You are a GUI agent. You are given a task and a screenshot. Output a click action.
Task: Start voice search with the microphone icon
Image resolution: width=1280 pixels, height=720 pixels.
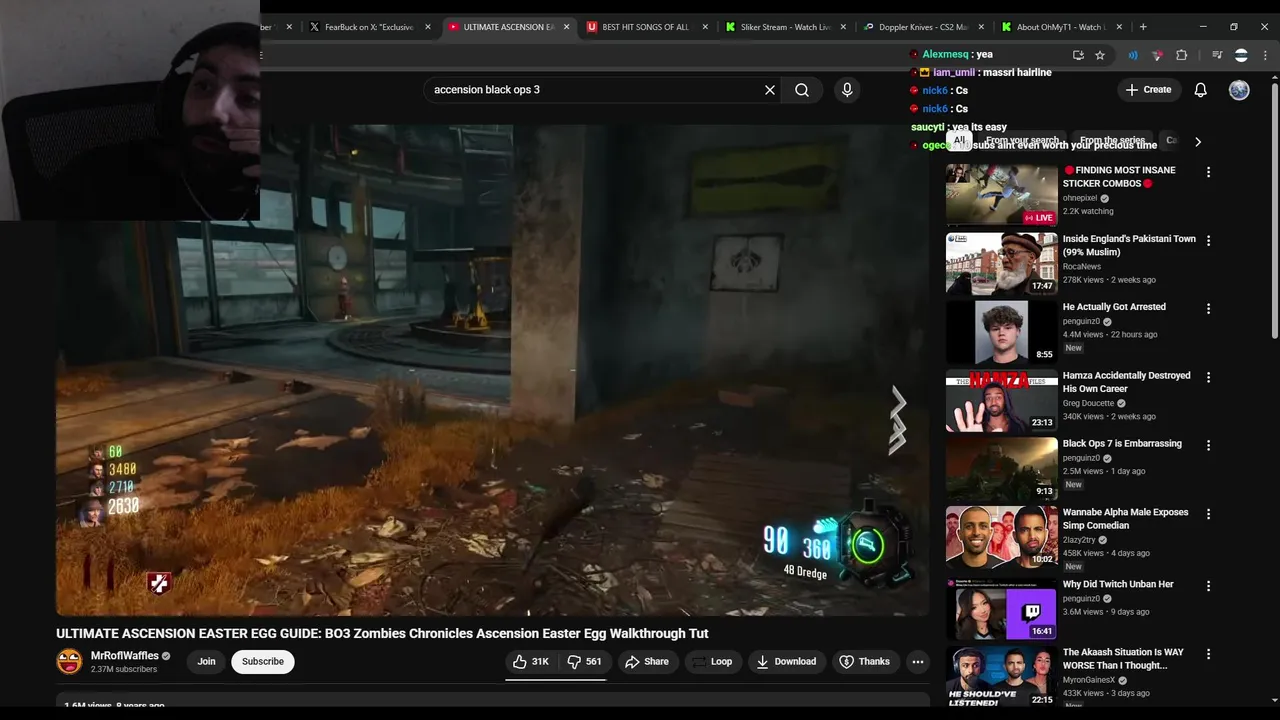coord(847,90)
